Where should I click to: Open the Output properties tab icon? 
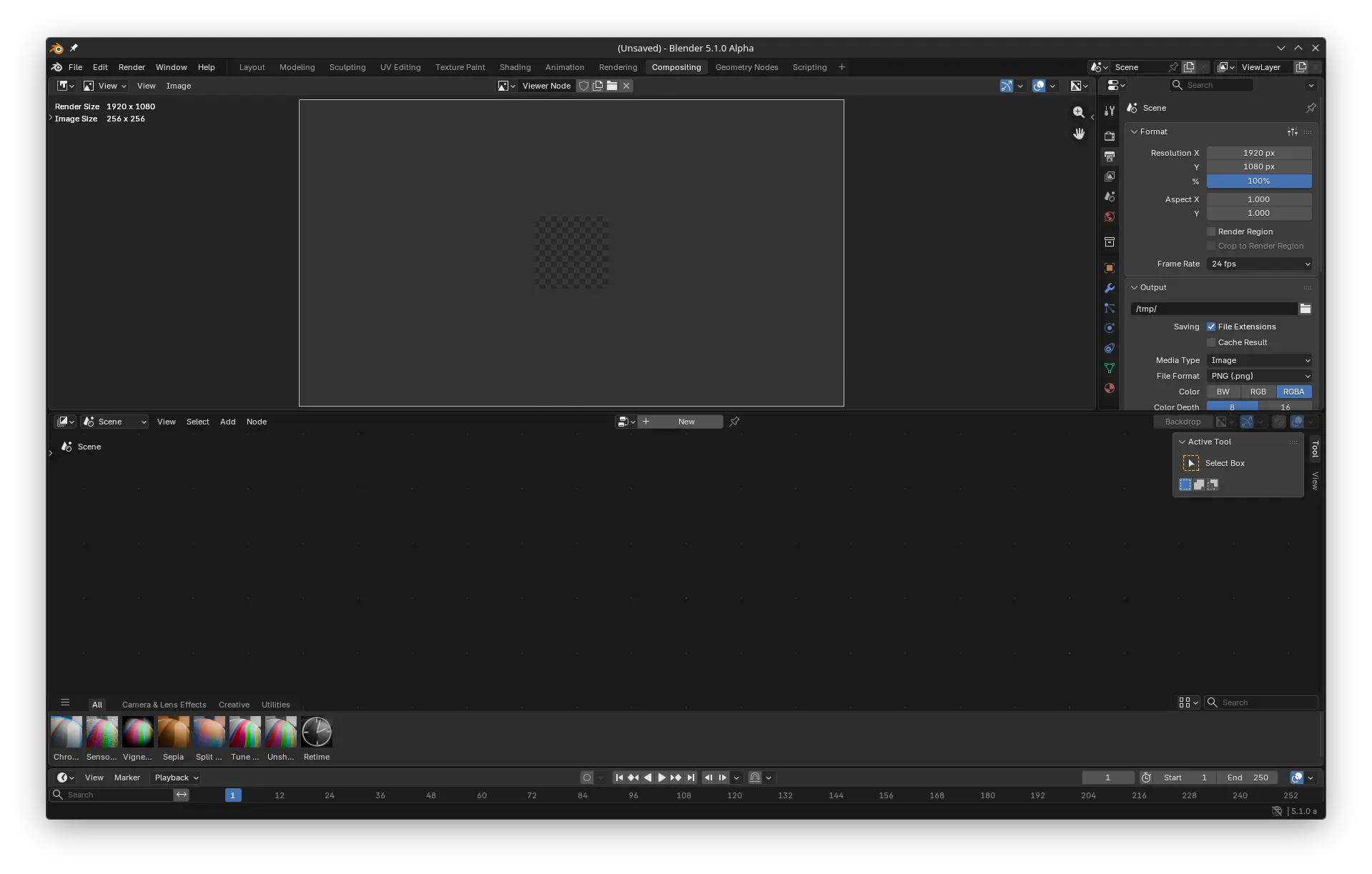1110,156
